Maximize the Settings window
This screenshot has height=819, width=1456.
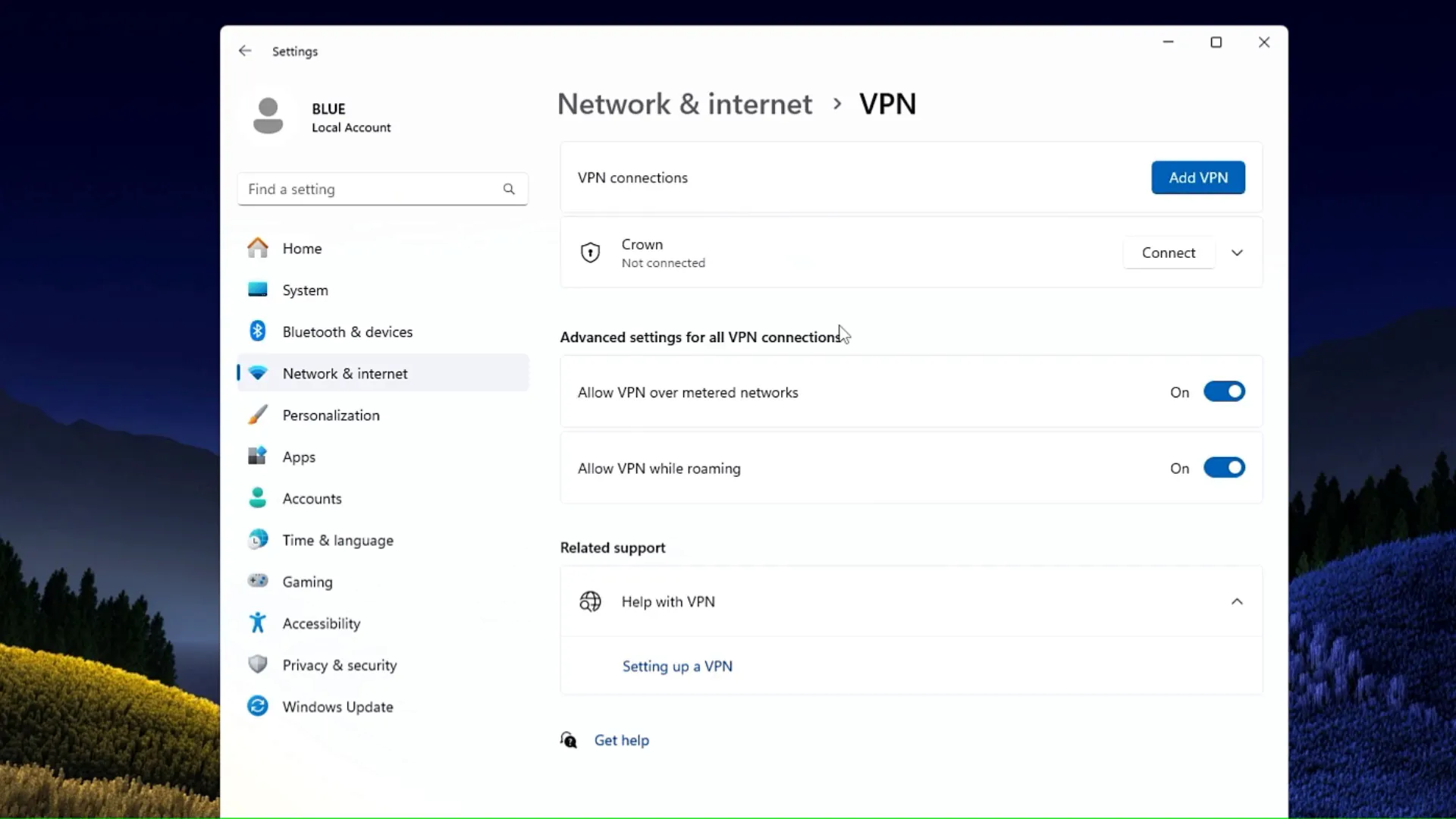pos(1216,42)
